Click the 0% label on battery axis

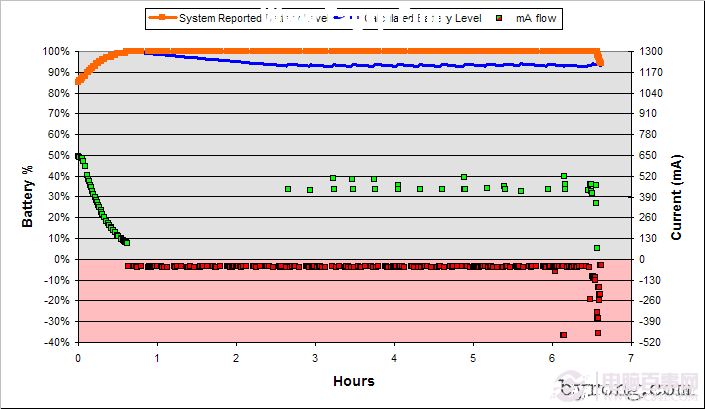(62, 259)
